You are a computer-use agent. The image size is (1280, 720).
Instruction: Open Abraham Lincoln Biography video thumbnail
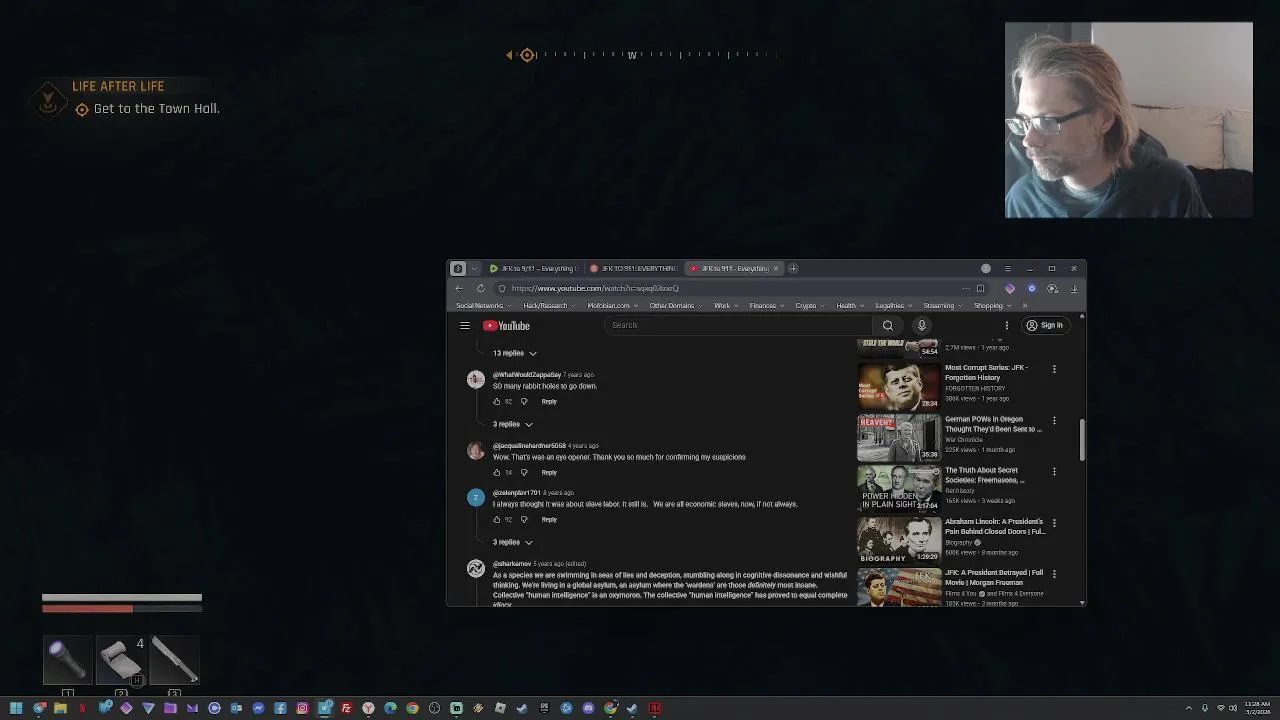[899, 540]
